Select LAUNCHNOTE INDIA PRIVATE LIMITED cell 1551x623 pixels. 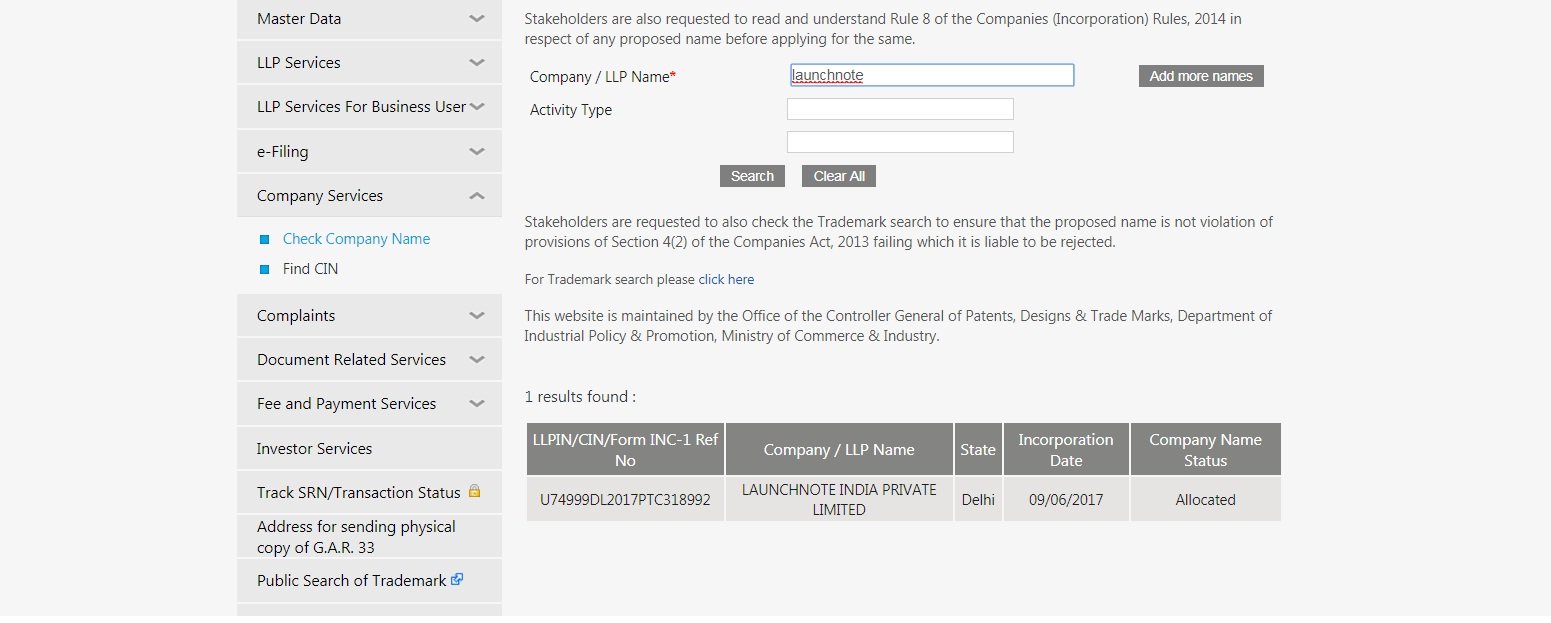pyautogui.click(x=839, y=499)
